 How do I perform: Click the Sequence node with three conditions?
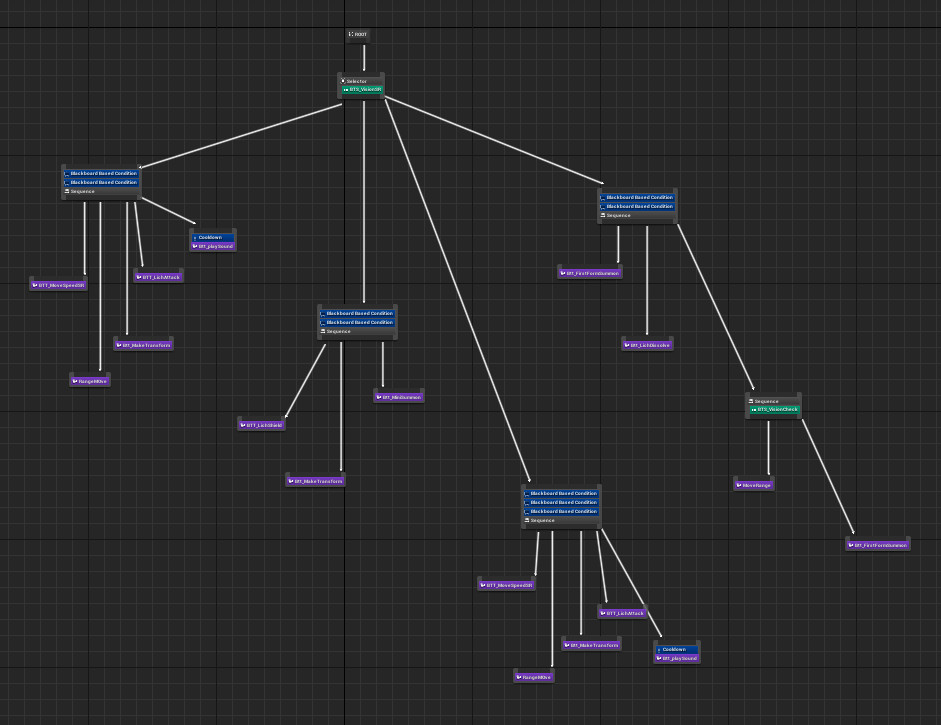tap(560, 520)
